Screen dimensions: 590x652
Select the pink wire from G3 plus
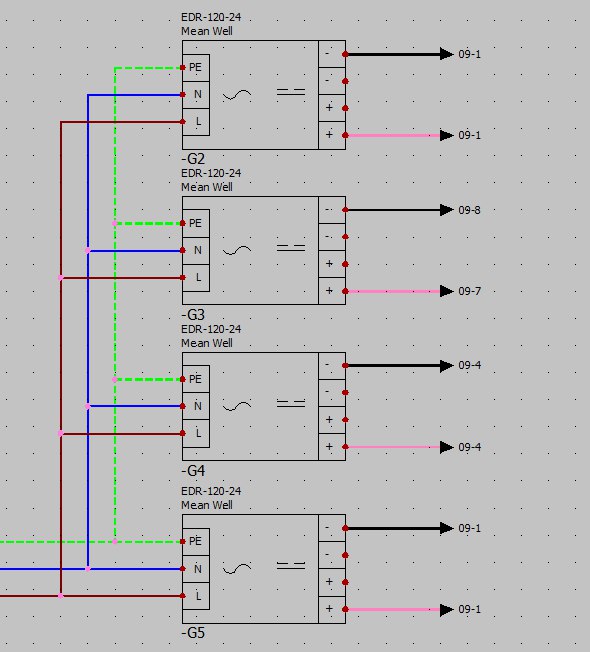(393, 291)
